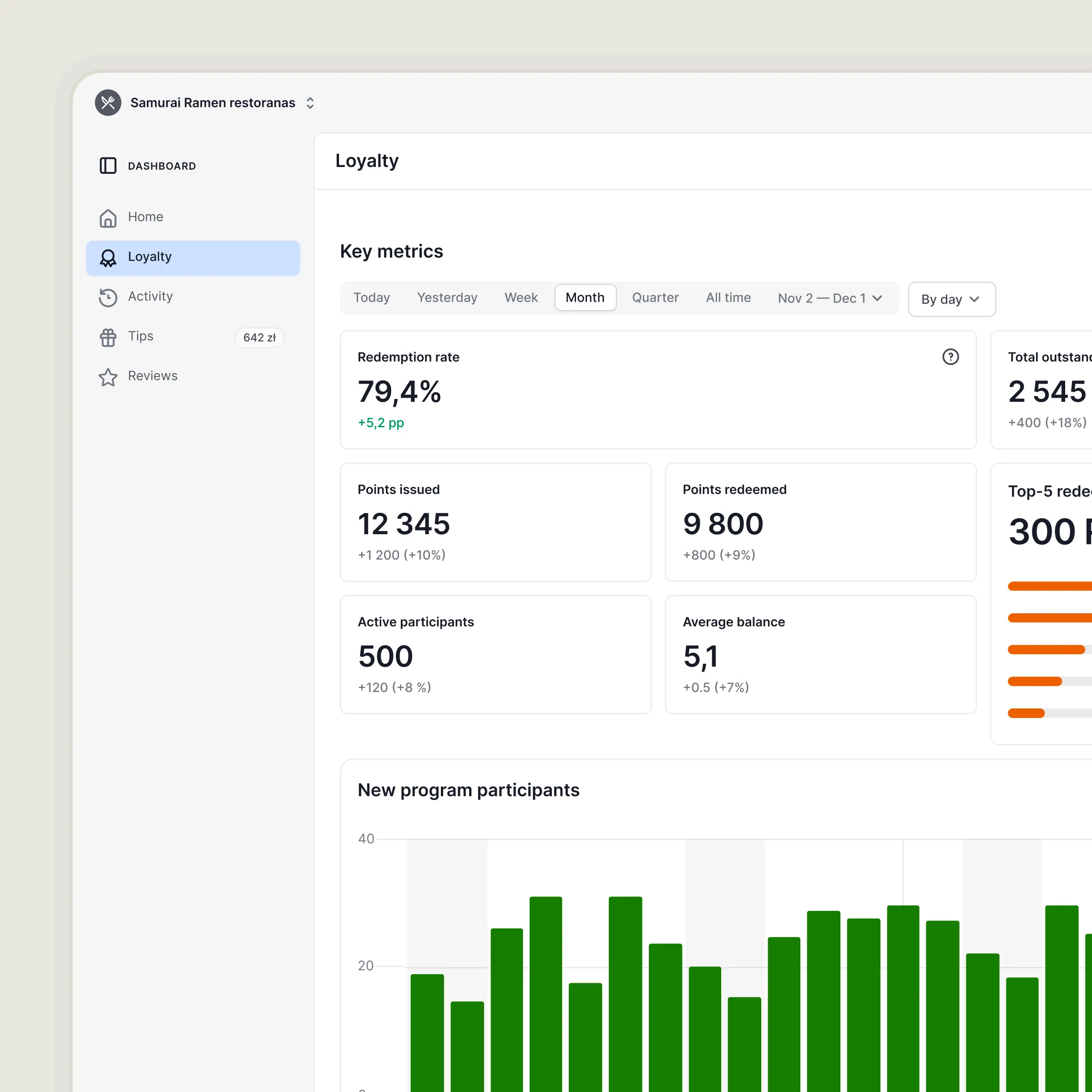Open Reviews in the sidebar
The width and height of the screenshot is (1092, 1092).
click(193, 376)
